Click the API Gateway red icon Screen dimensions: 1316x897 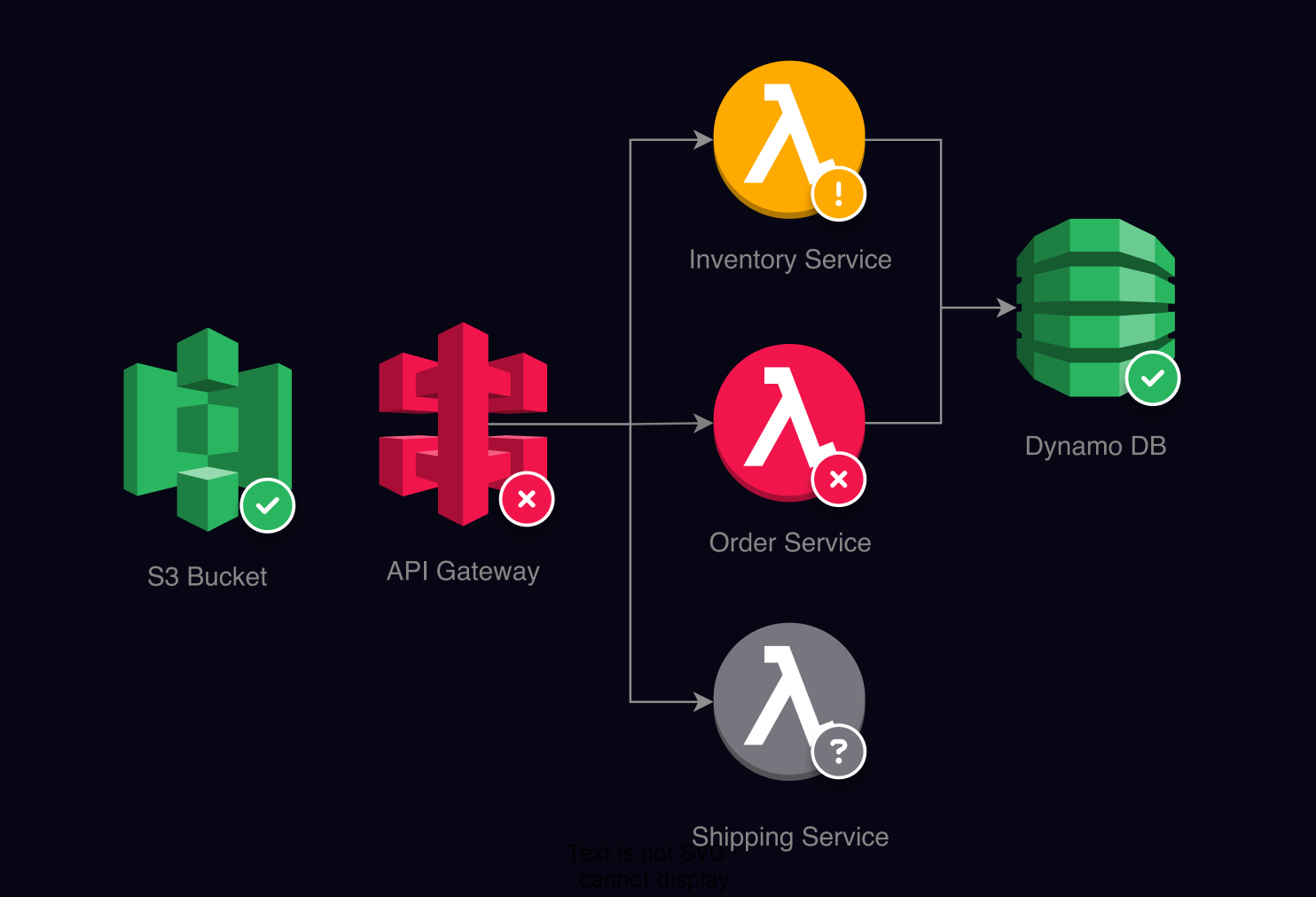coord(463,424)
